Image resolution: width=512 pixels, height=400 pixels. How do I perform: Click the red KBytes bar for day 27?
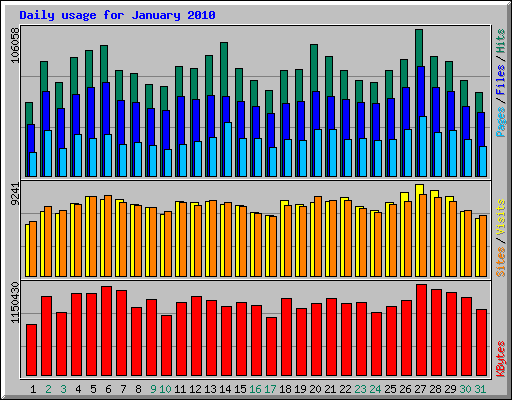[x=422, y=330]
